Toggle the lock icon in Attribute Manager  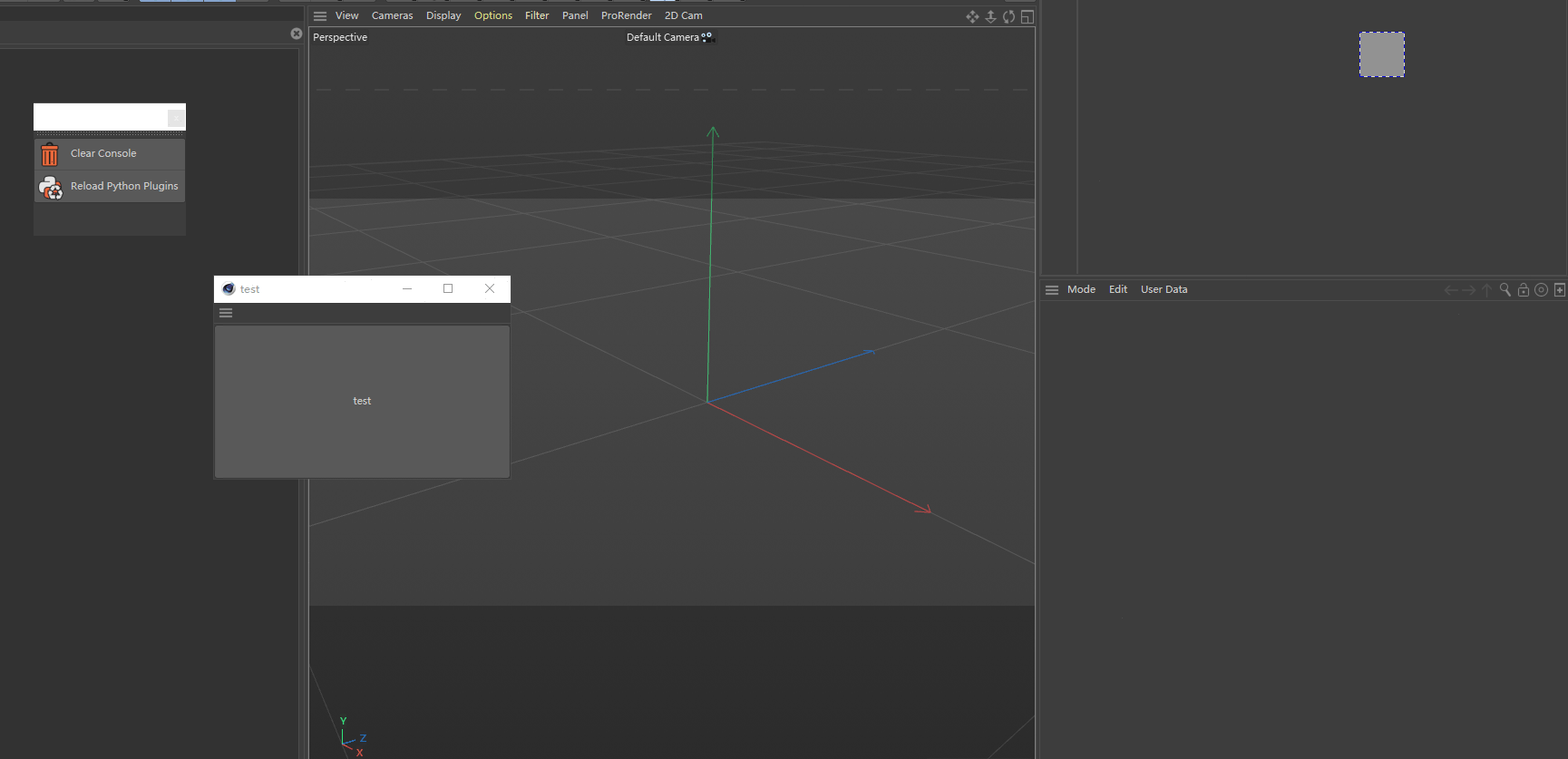point(1524,290)
